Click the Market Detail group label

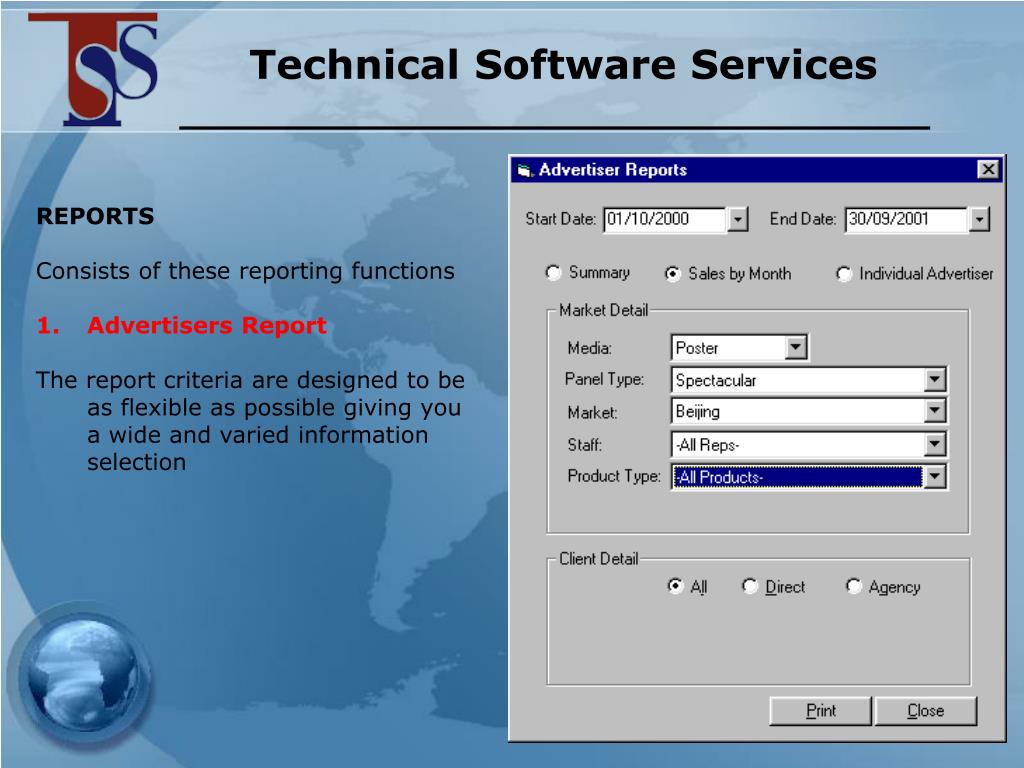click(x=603, y=310)
